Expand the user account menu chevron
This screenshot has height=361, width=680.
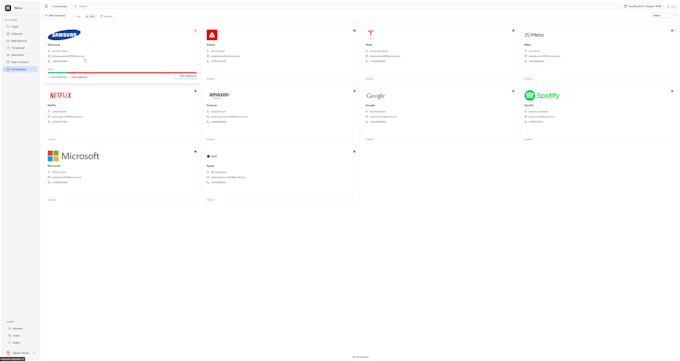[34, 353]
